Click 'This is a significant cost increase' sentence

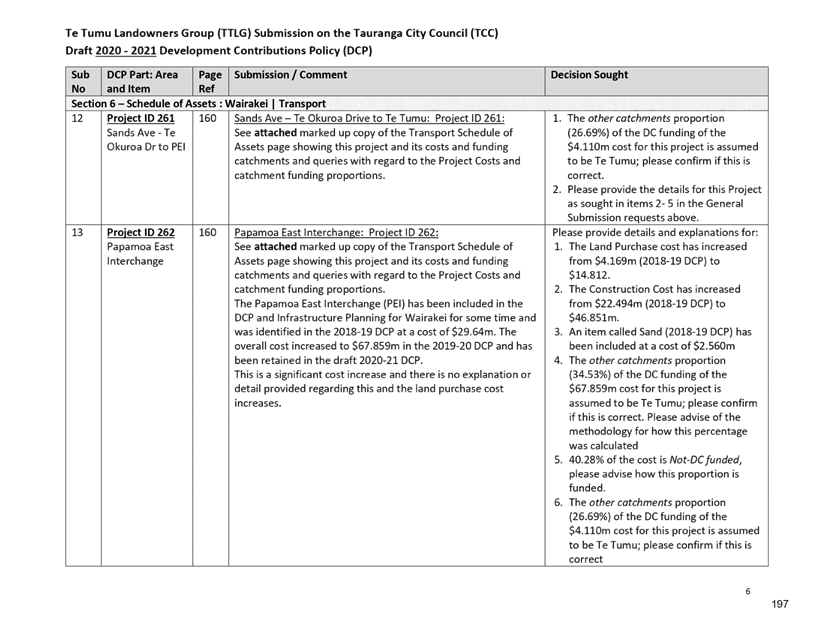tap(382, 389)
